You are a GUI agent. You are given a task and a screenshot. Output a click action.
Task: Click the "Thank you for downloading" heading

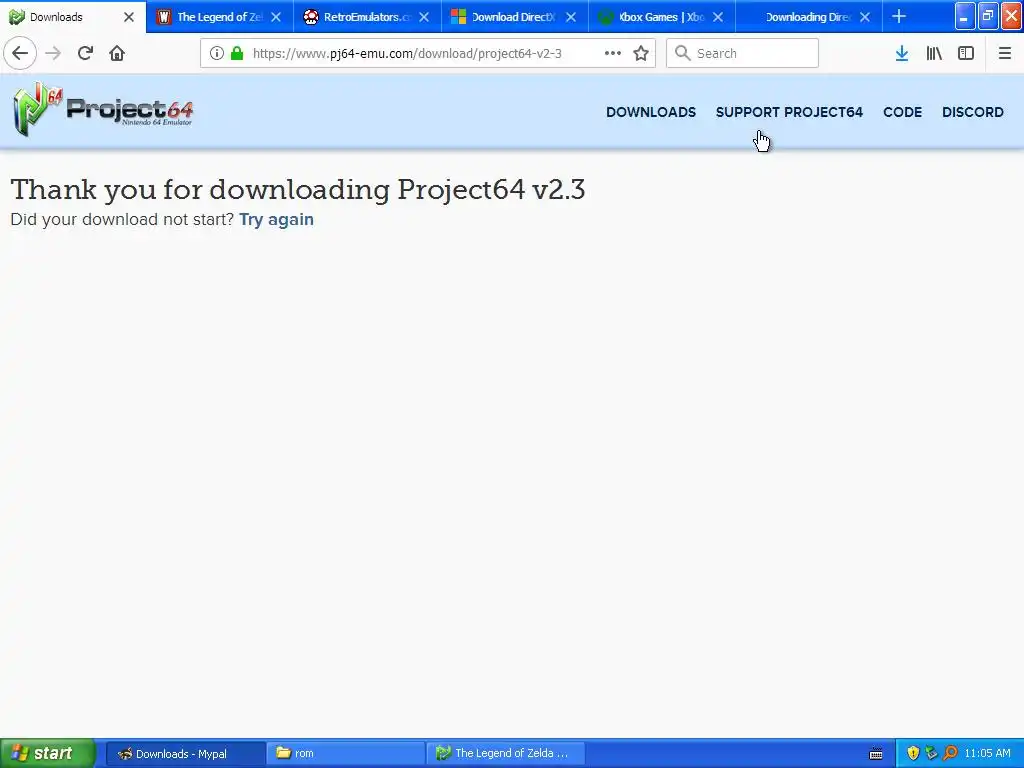[298, 190]
